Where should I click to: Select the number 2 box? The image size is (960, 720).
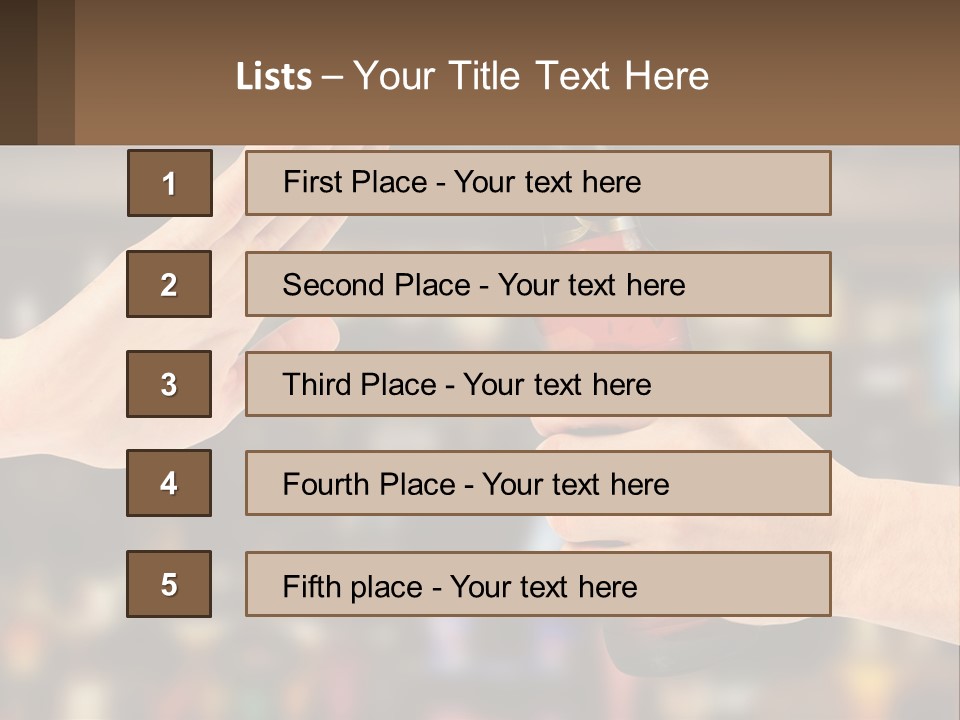click(169, 284)
